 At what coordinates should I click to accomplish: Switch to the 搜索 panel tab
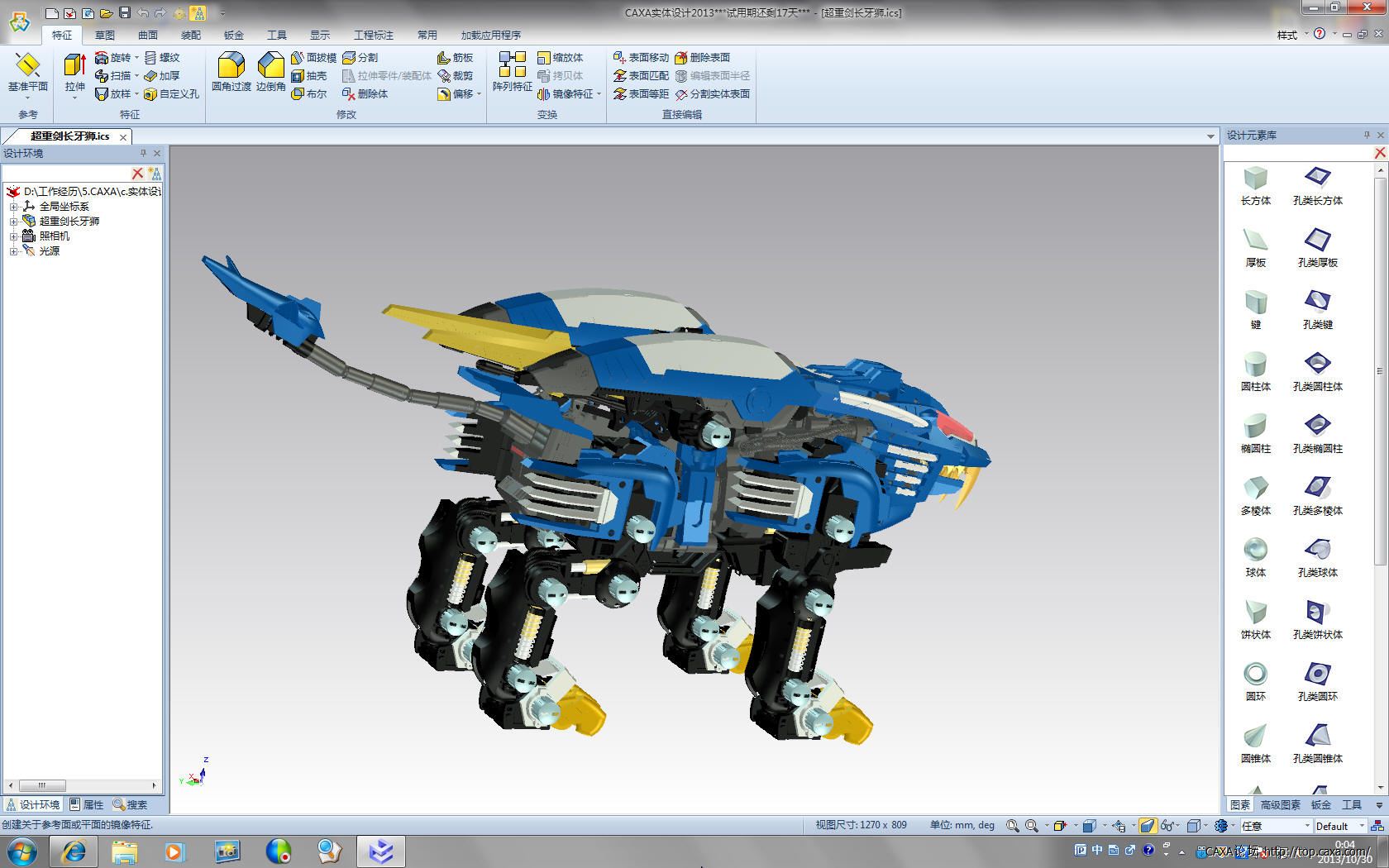[x=130, y=804]
